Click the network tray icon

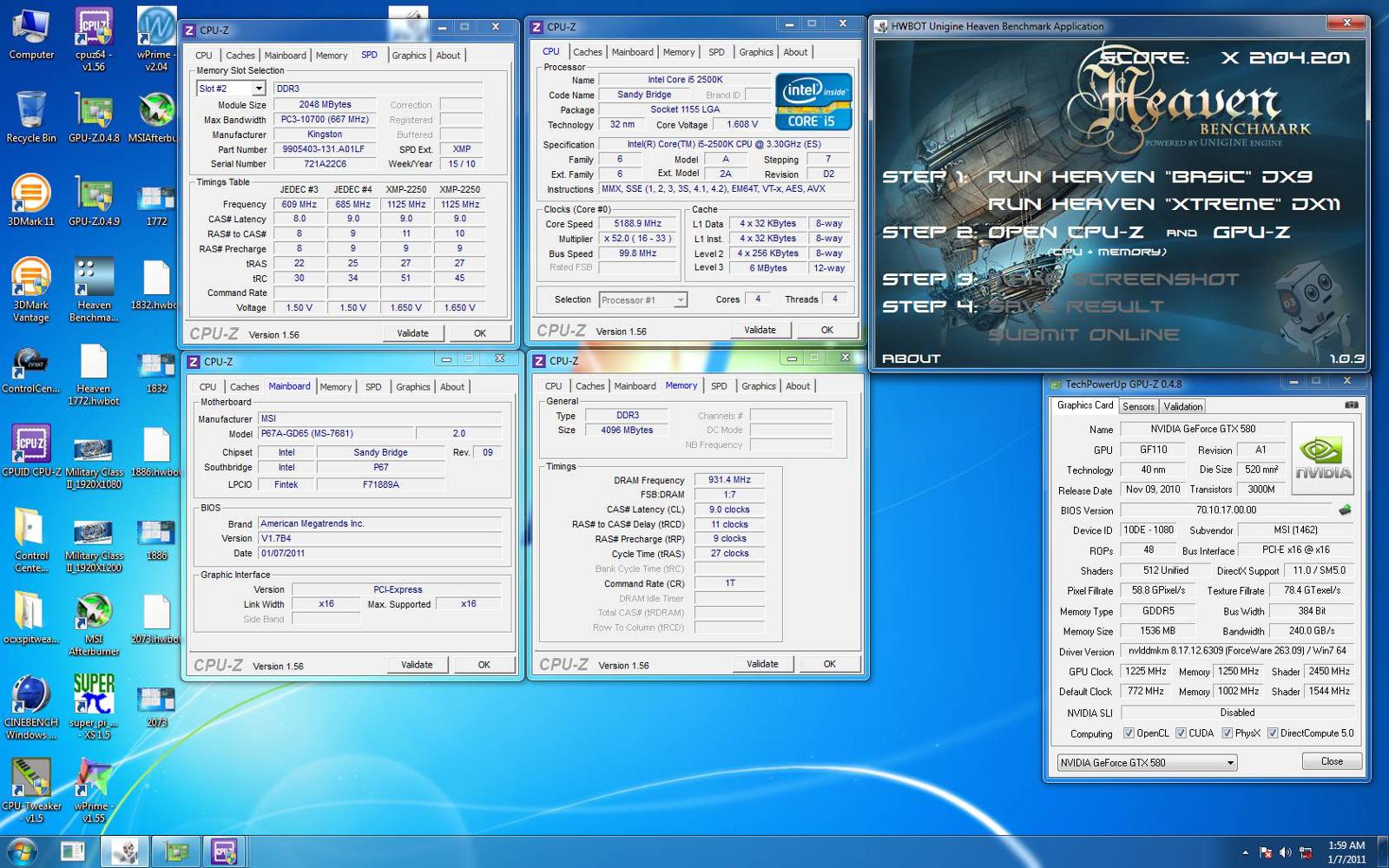pyautogui.click(x=1305, y=852)
